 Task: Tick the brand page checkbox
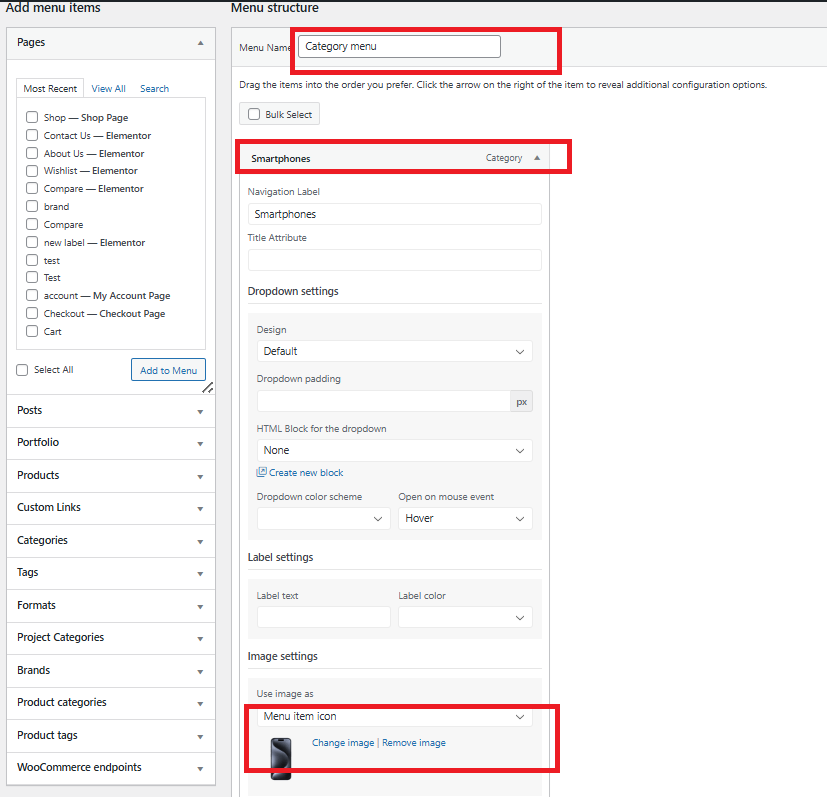(32, 206)
